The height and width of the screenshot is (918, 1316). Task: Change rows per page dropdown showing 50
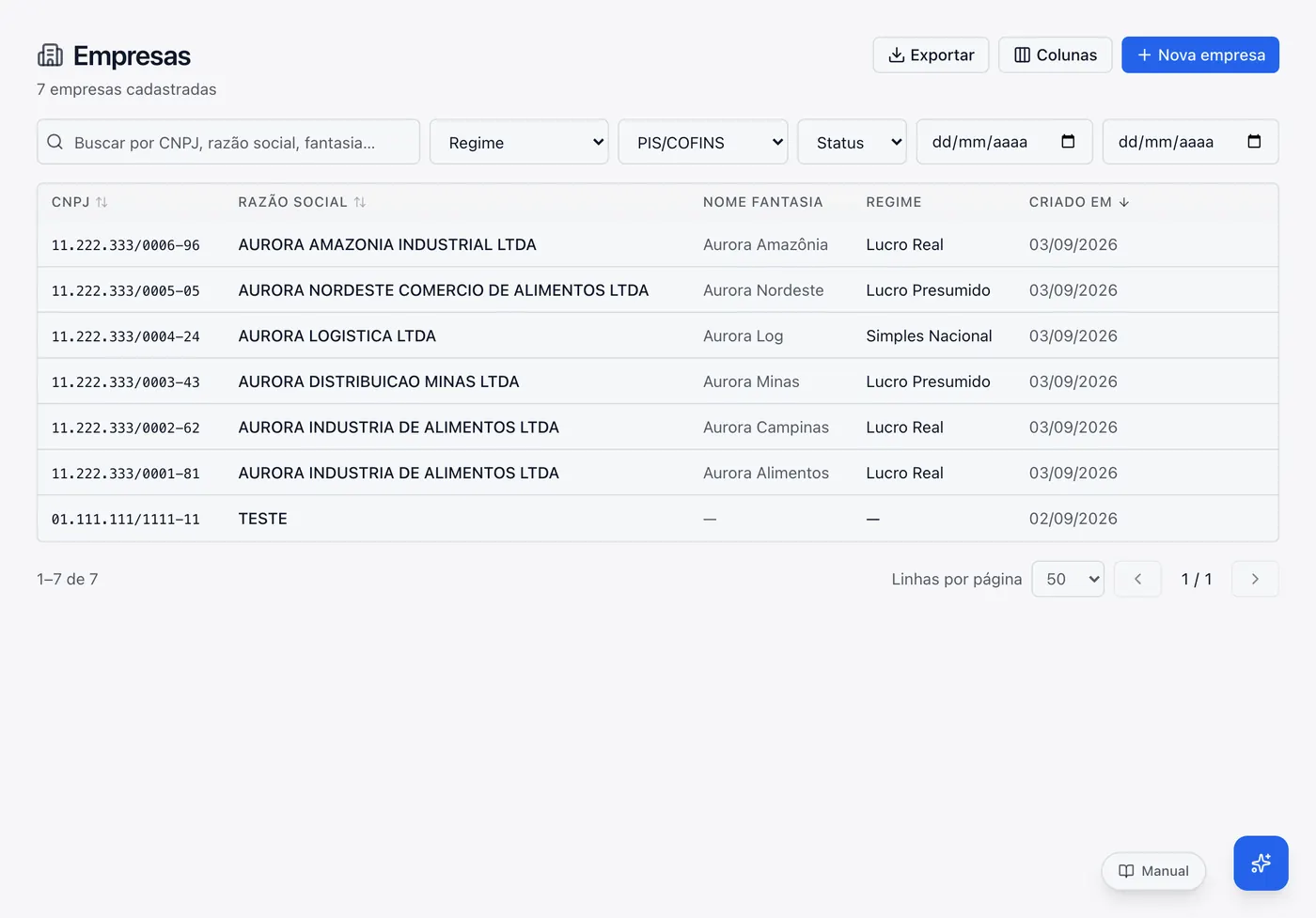[1068, 579]
